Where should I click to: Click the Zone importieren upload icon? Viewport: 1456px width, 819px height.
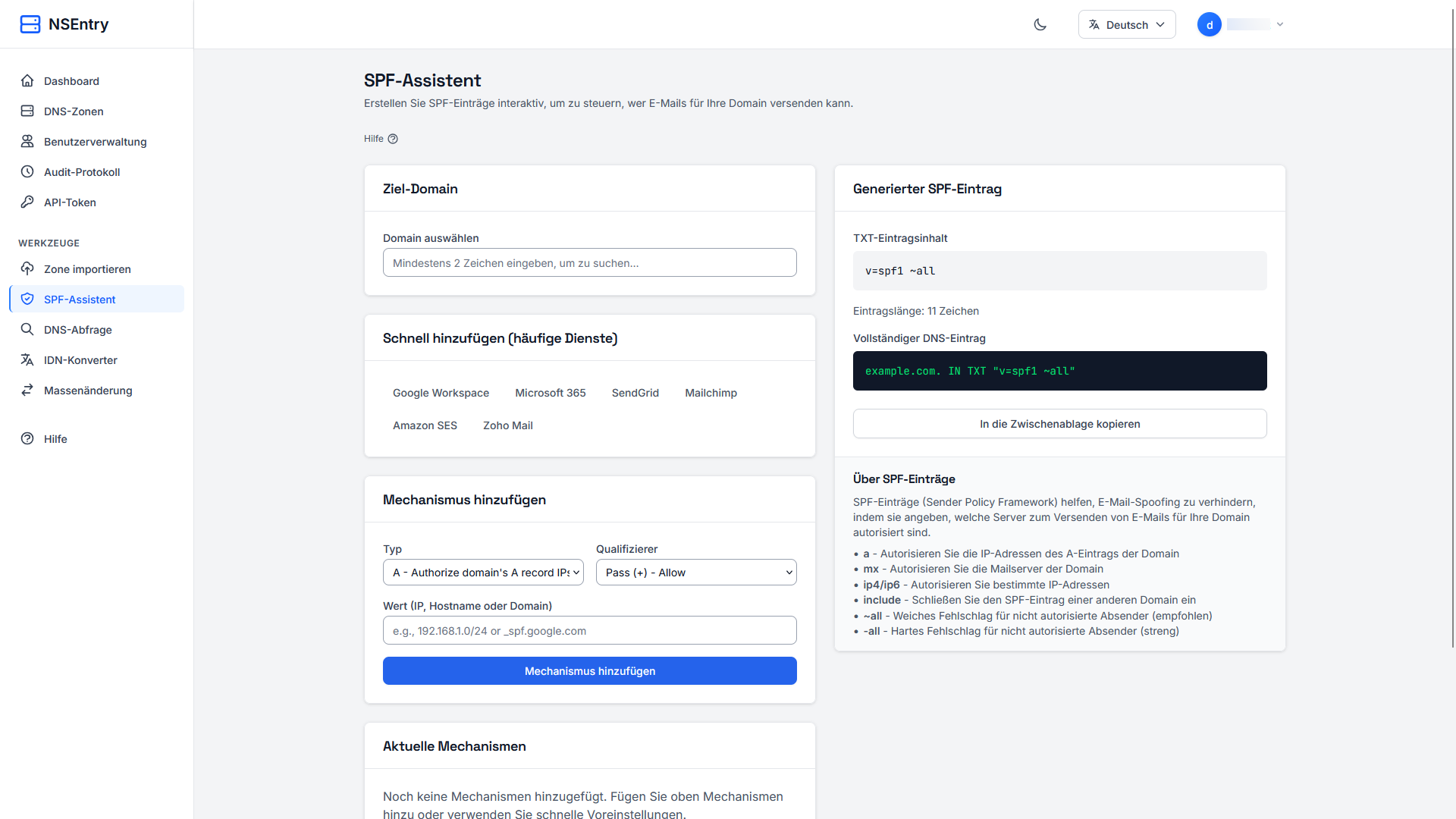pos(27,268)
